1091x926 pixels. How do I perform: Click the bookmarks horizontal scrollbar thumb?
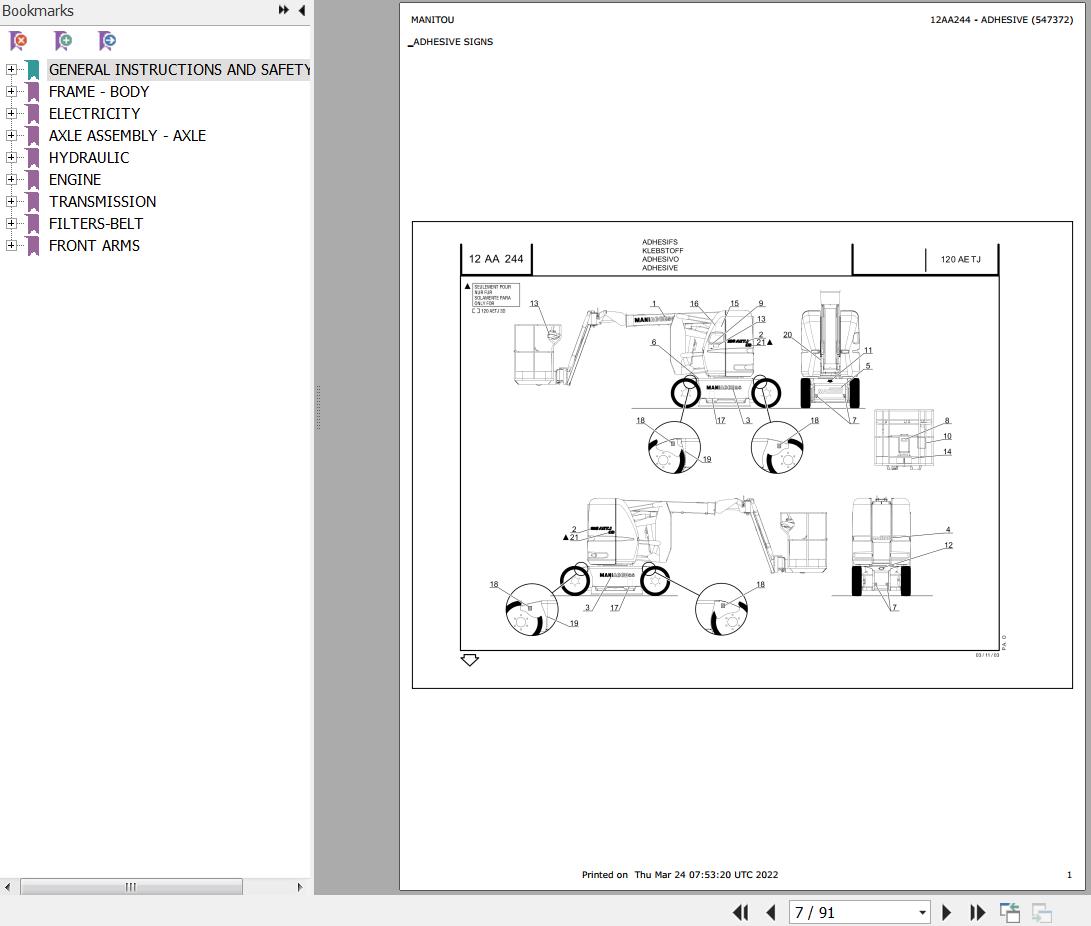[x=131, y=887]
